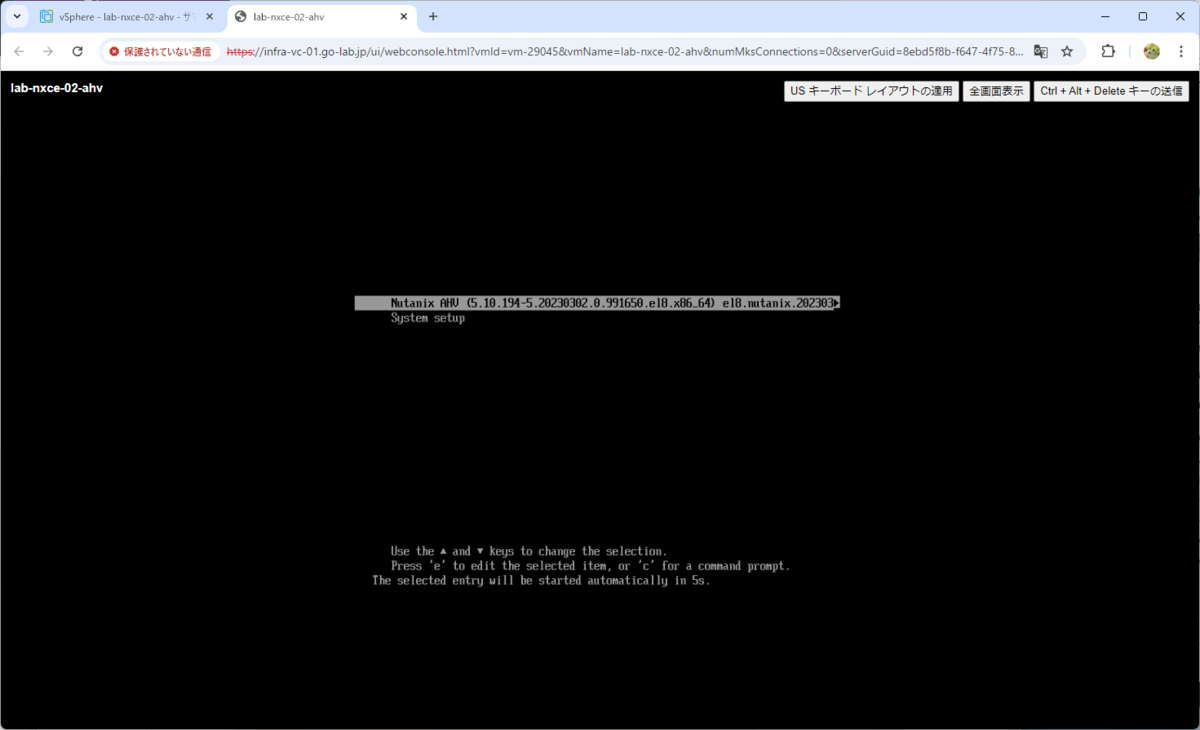The image size is (1200, 730).
Task: Open the Google Translate page icon
Action: coord(1041,51)
